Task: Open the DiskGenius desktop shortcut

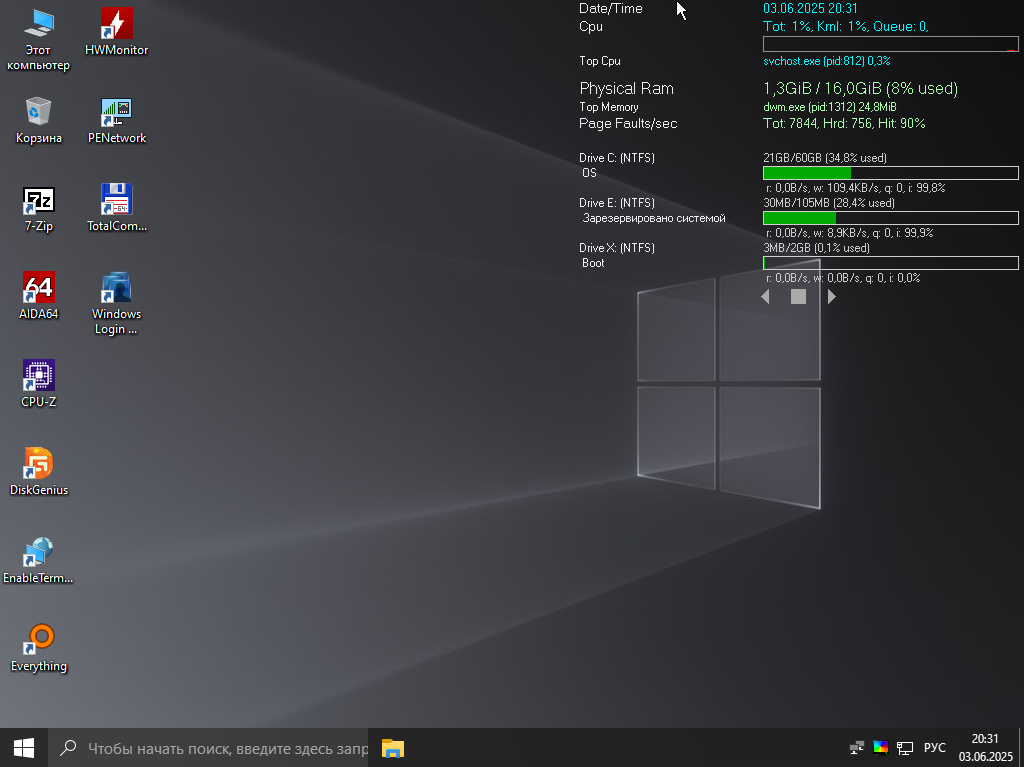Action: 39,464
